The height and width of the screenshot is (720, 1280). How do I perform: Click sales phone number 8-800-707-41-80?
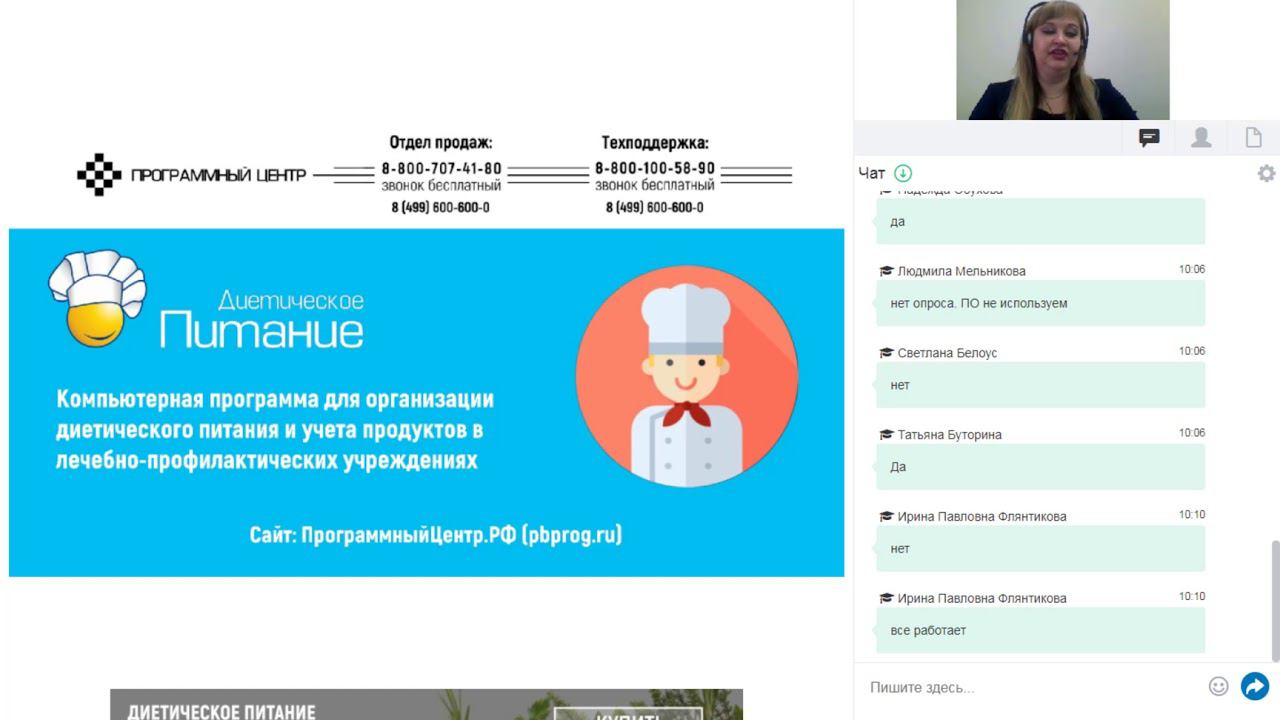pos(441,169)
